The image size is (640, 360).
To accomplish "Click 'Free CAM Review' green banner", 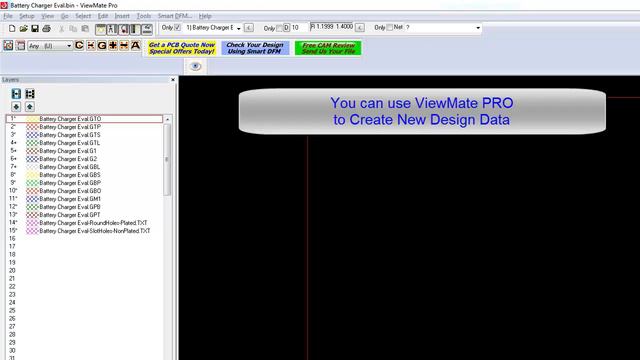I will [x=328, y=48].
